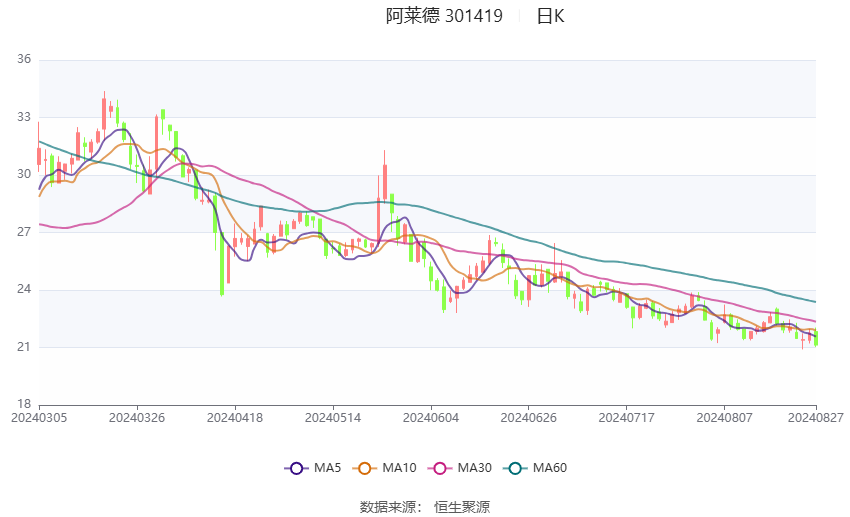Select the 20240305 x-axis date label
Viewport: 850px width, 517px height.
(39, 418)
